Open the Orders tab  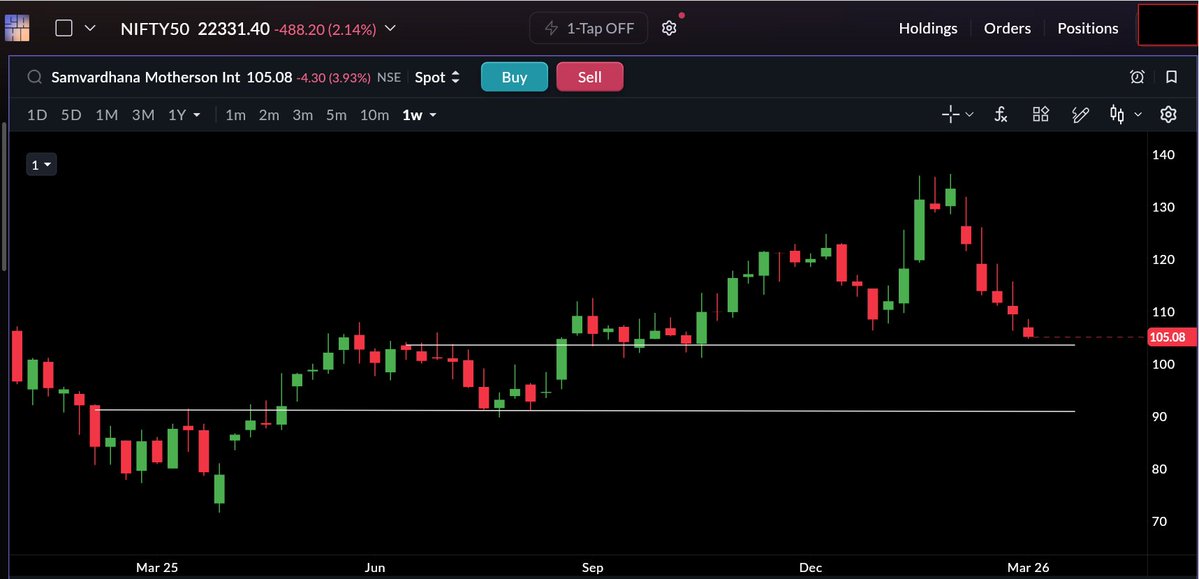1007,28
